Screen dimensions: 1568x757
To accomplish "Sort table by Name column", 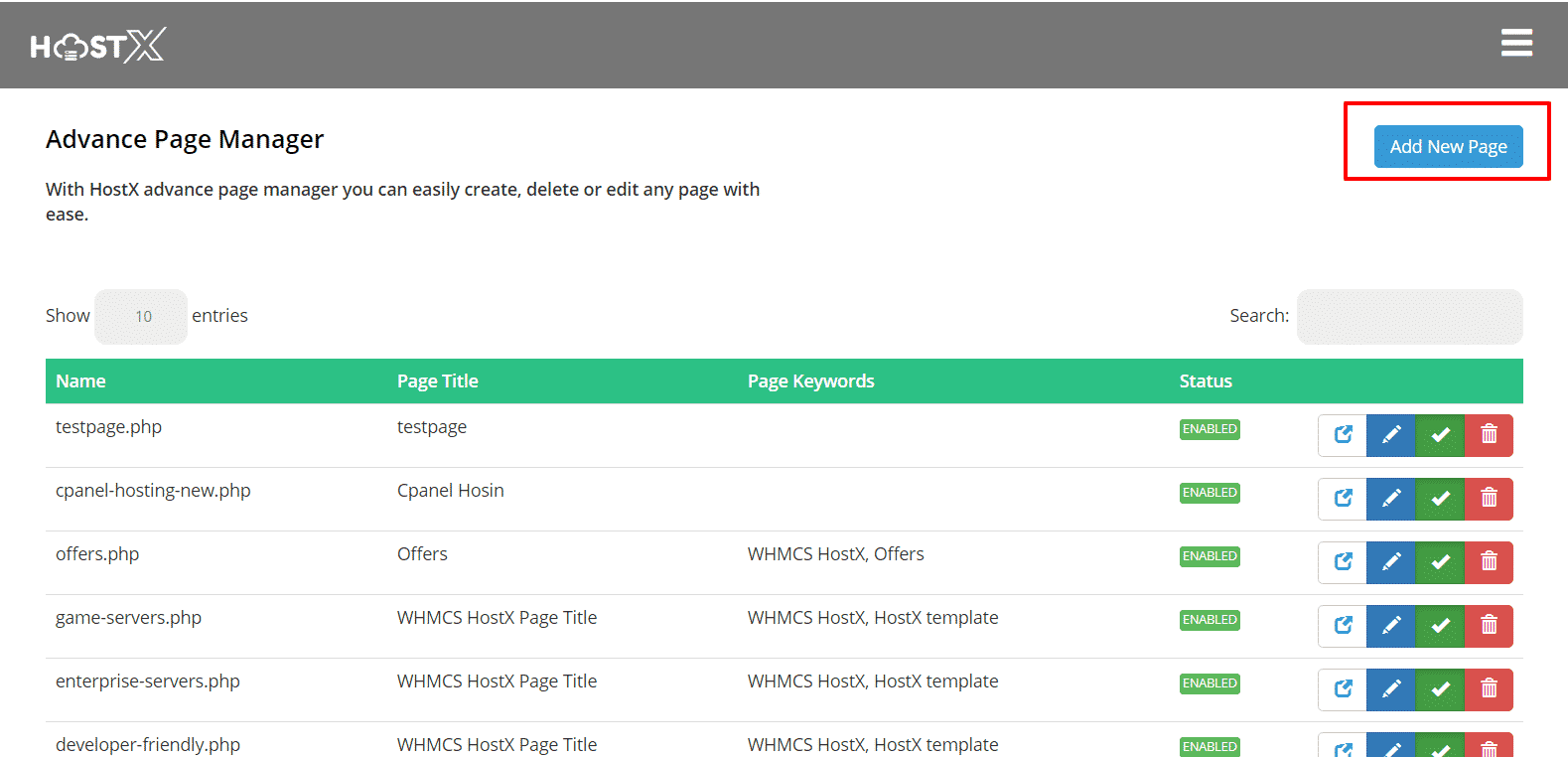I will coord(80,381).
